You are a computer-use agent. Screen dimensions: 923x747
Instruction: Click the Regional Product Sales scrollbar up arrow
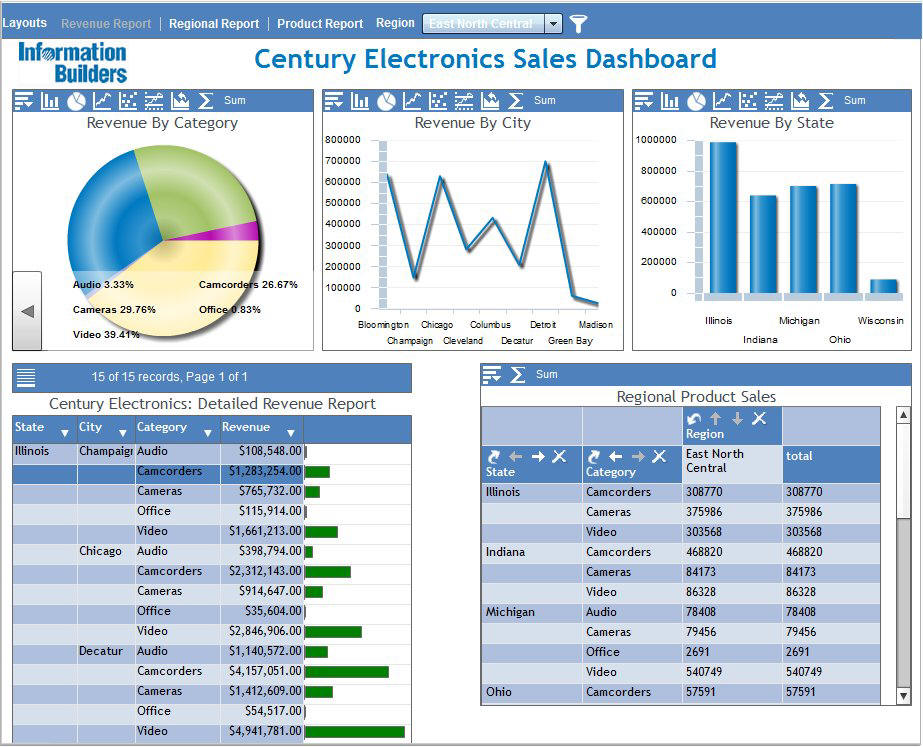[904, 415]
